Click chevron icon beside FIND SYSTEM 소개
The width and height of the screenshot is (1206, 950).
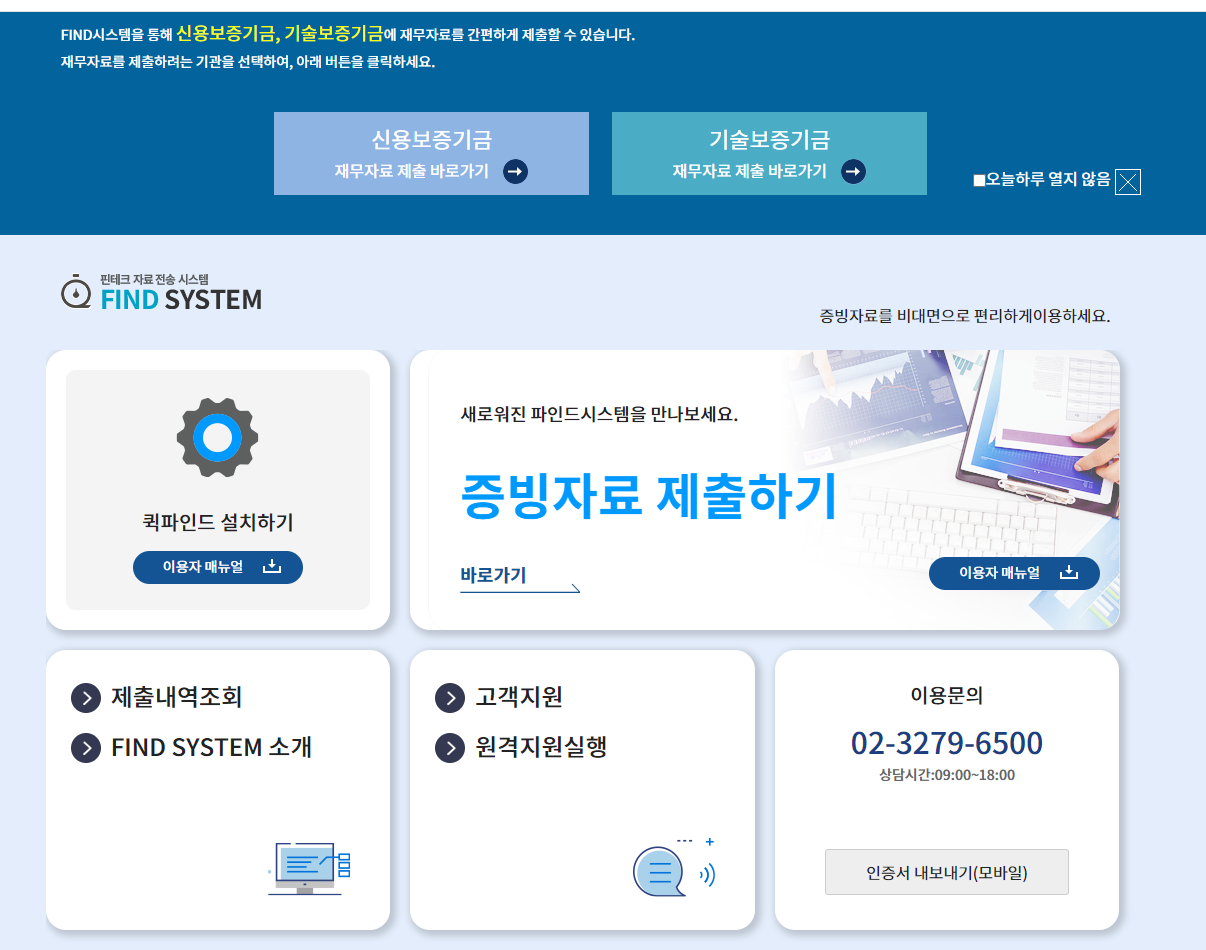tap(86, 748)
